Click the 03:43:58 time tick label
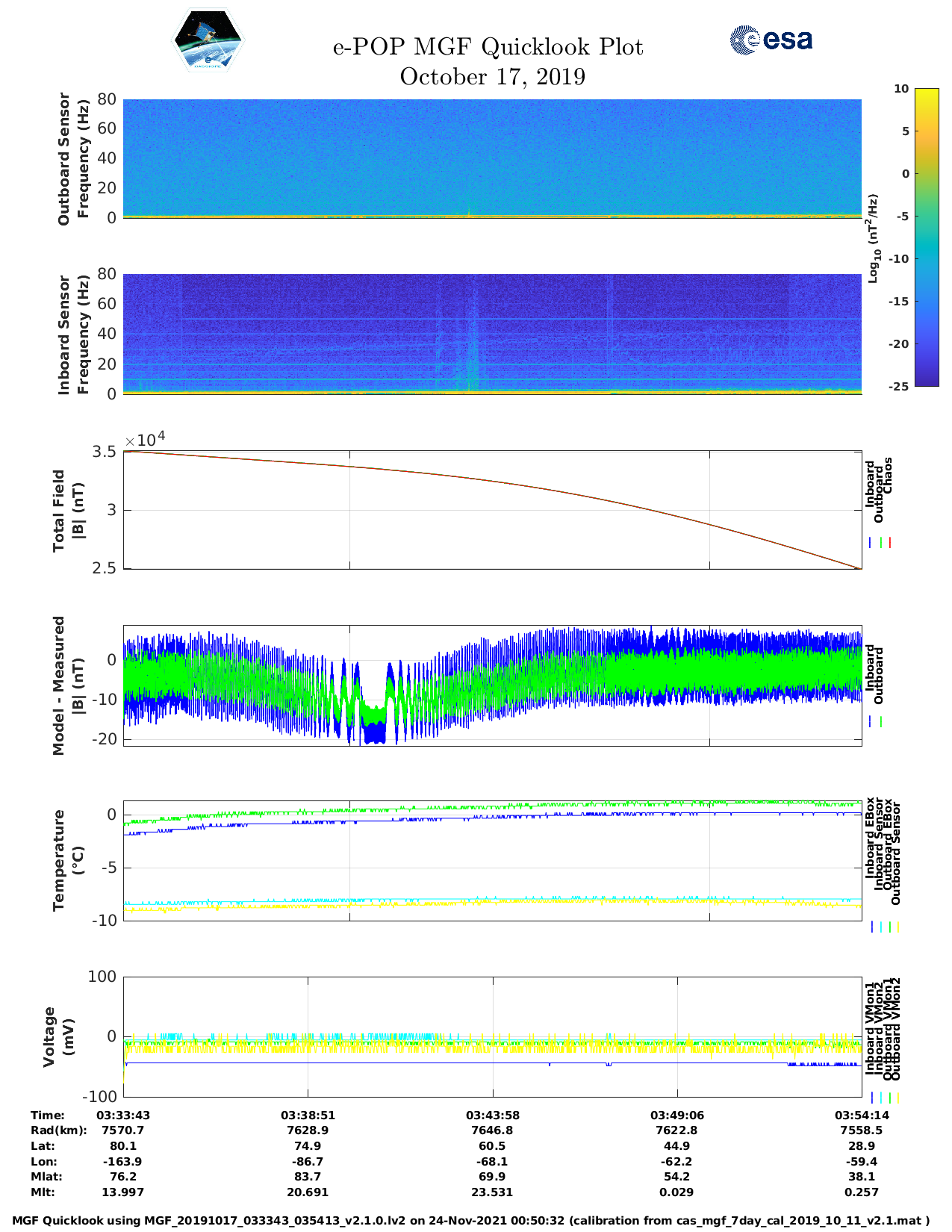Viewport: 952px width, 1232px height. pos(492,1116)
